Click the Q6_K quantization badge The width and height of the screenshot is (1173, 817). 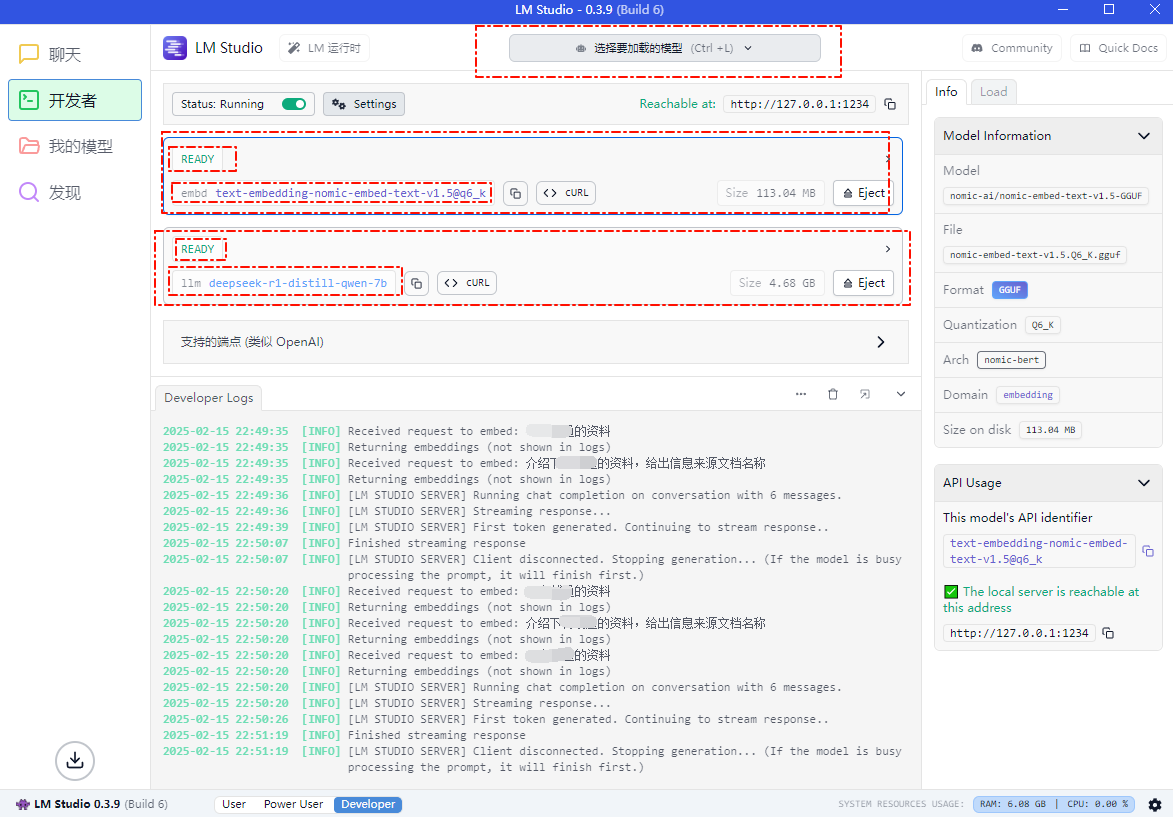[1043, 325]
